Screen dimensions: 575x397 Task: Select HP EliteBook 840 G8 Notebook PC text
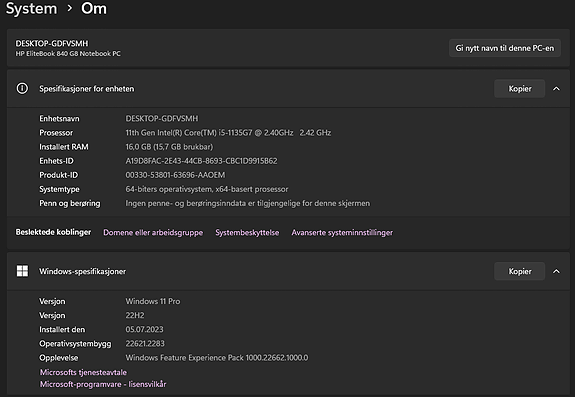(x=68, y=54)
